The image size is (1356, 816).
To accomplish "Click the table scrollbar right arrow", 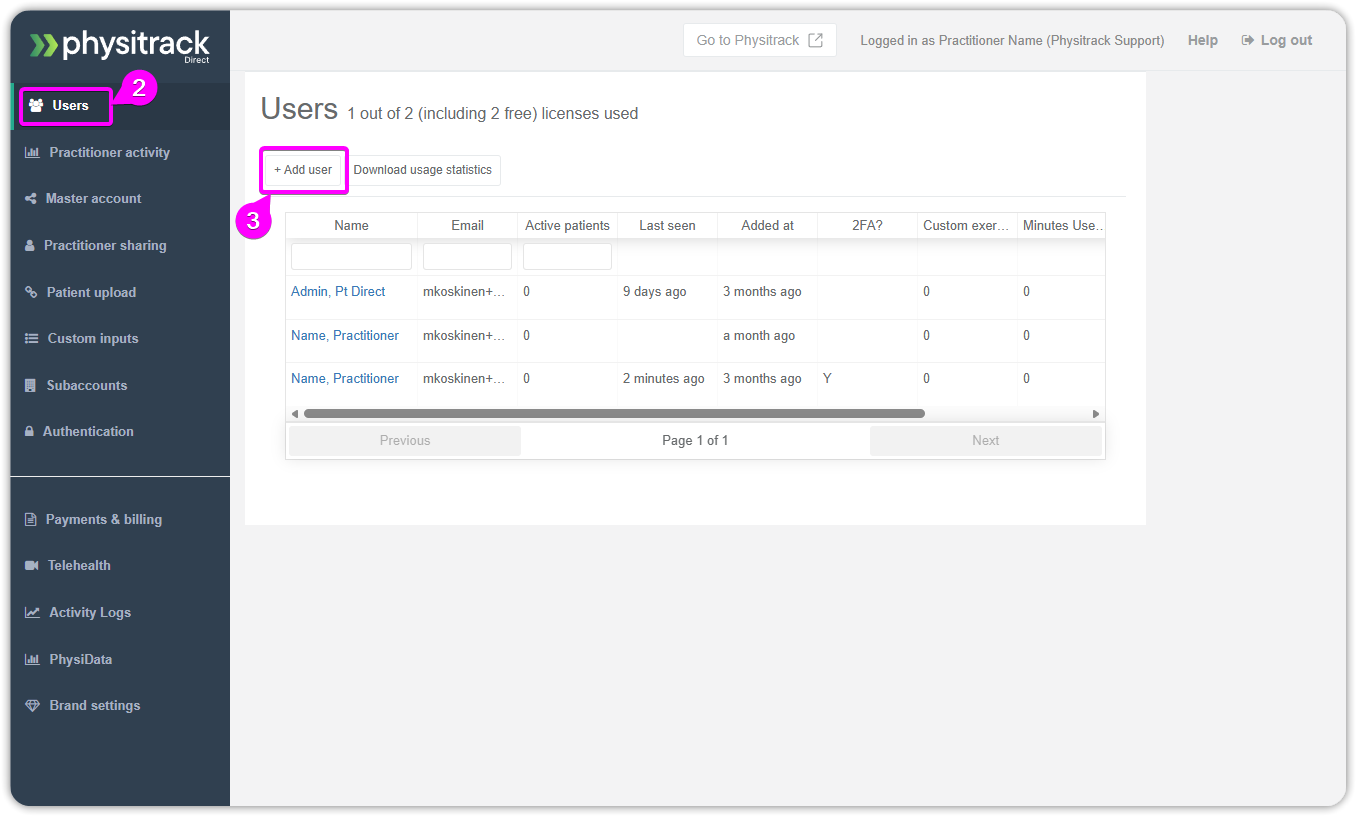I will click(1096, 414).
